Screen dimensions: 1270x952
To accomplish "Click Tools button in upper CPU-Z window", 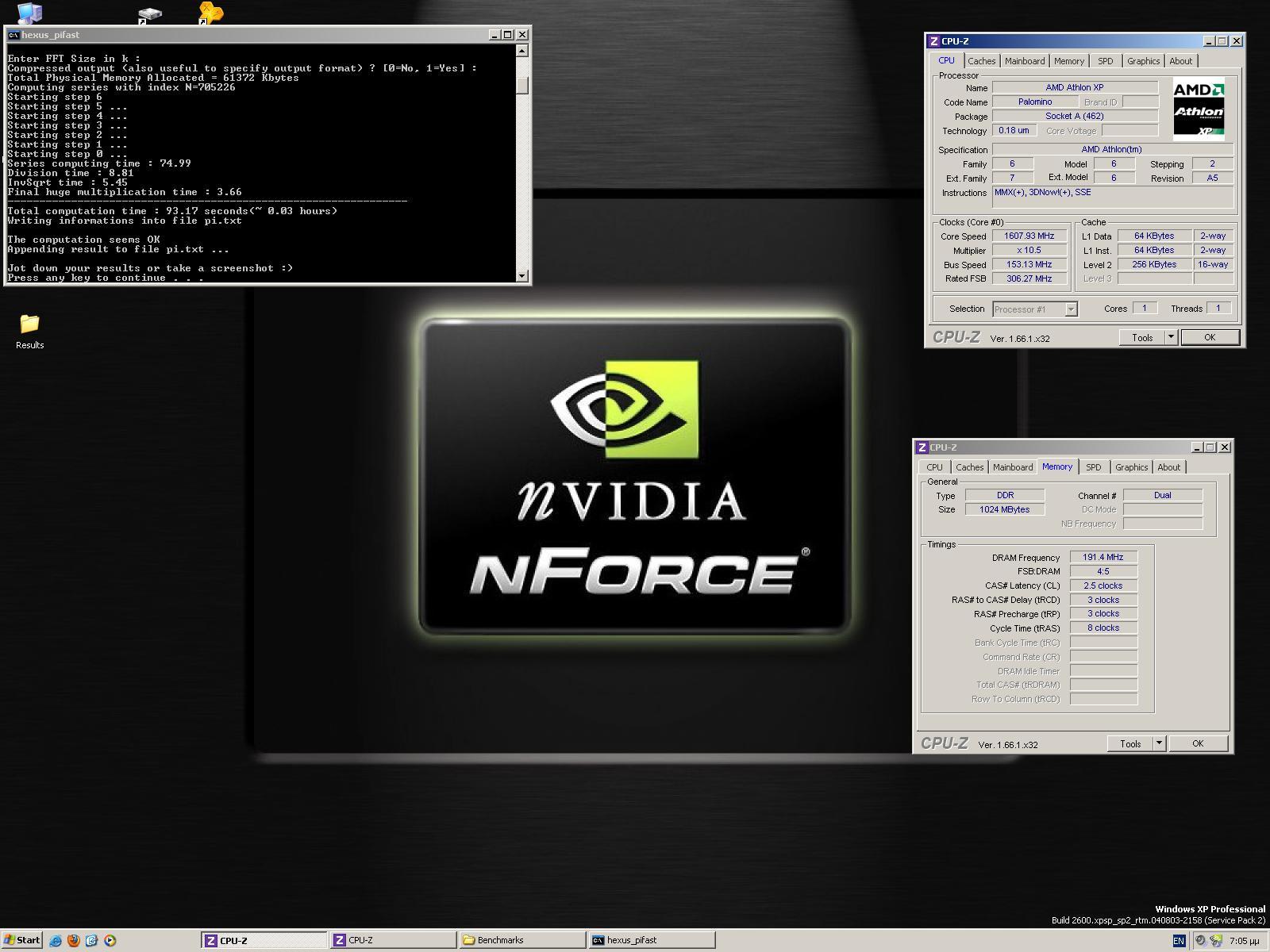I will click(x=1142, y=337).
